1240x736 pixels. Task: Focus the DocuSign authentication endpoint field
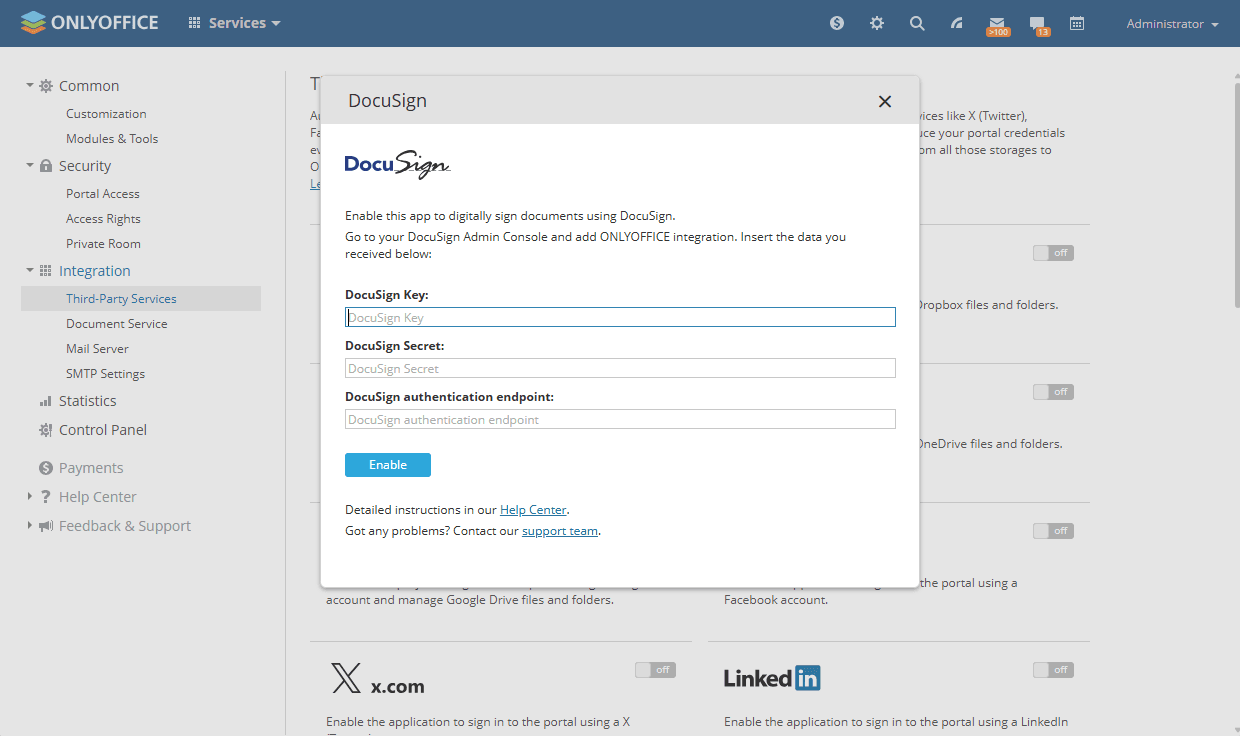tap(620, 419)
